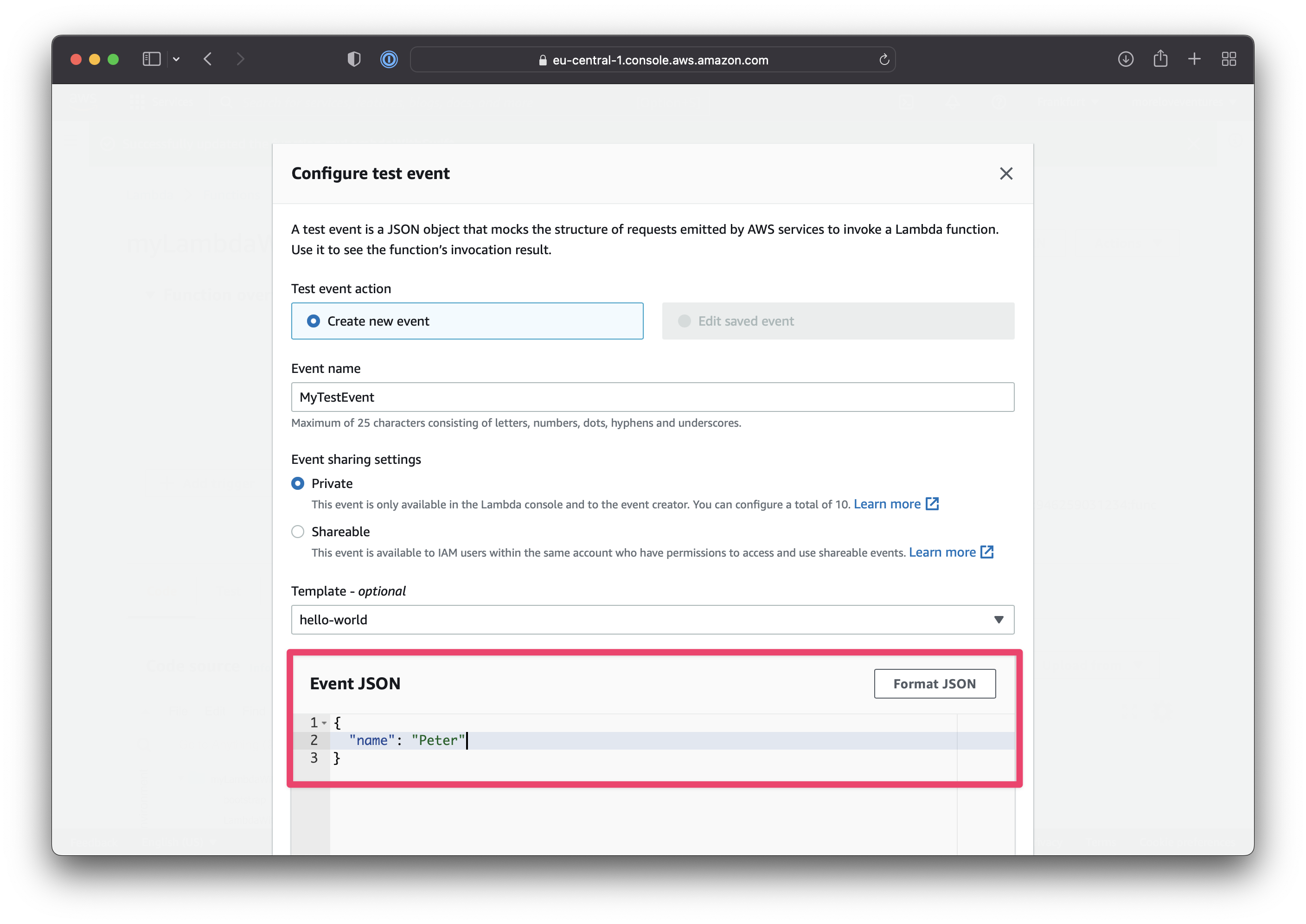Select Shareable event sharing

tap(297, 532)
